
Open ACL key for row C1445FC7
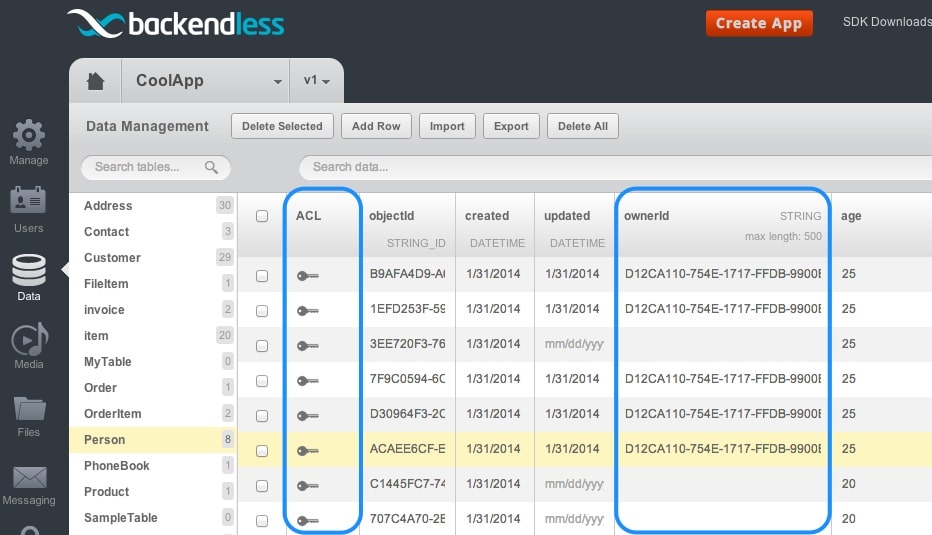tap(308, 486)
